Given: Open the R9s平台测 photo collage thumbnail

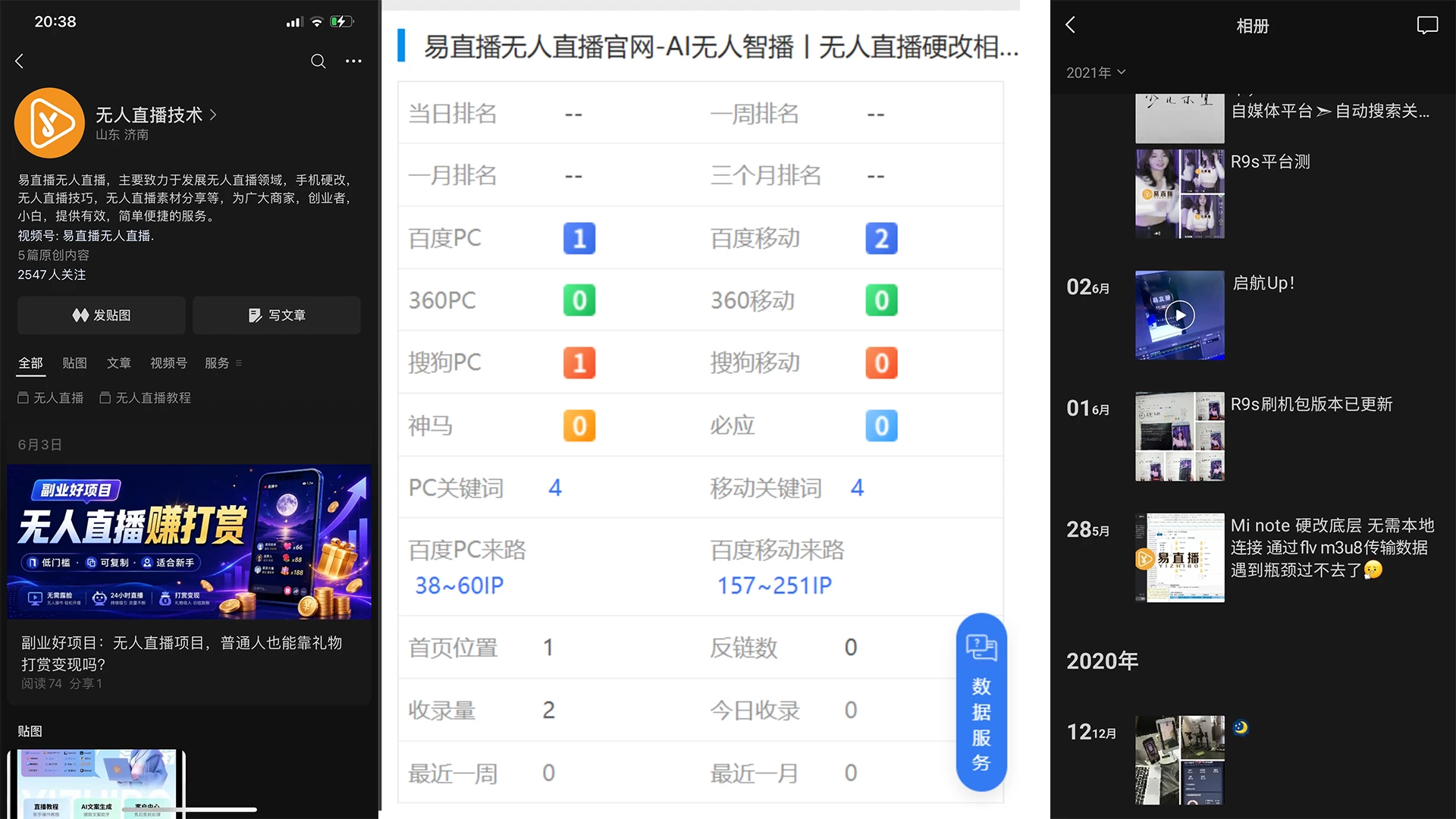Looking at the screenshot, I should click(1179, 193).
